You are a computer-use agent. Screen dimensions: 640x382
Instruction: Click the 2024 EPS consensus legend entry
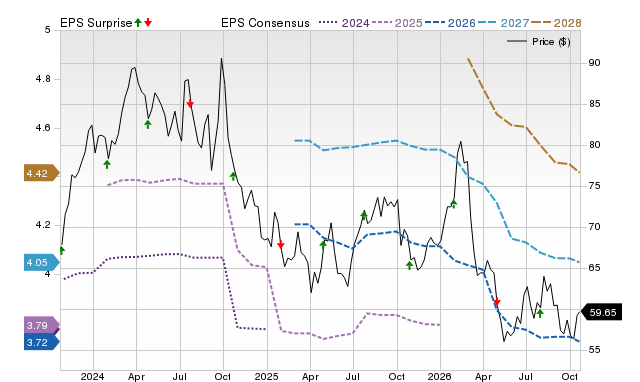click(344, 23)
